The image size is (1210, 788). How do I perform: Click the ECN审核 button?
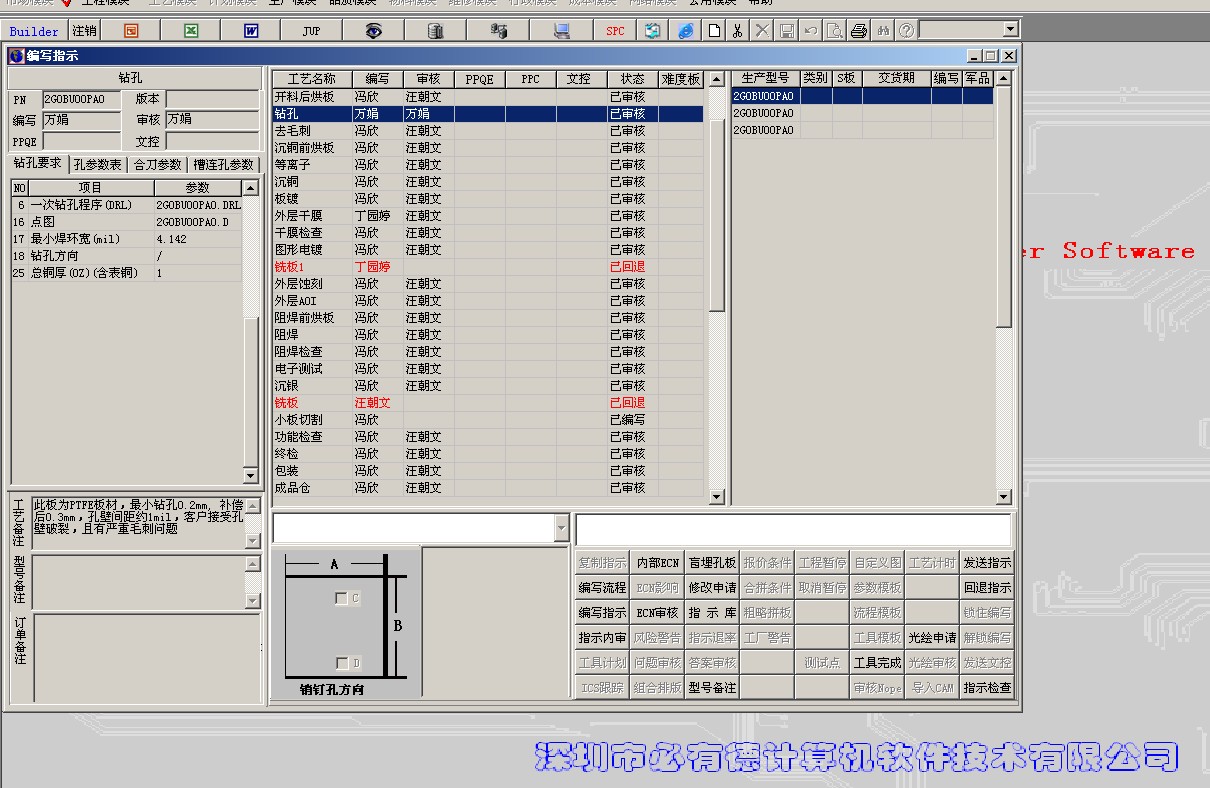coord(658,613)
